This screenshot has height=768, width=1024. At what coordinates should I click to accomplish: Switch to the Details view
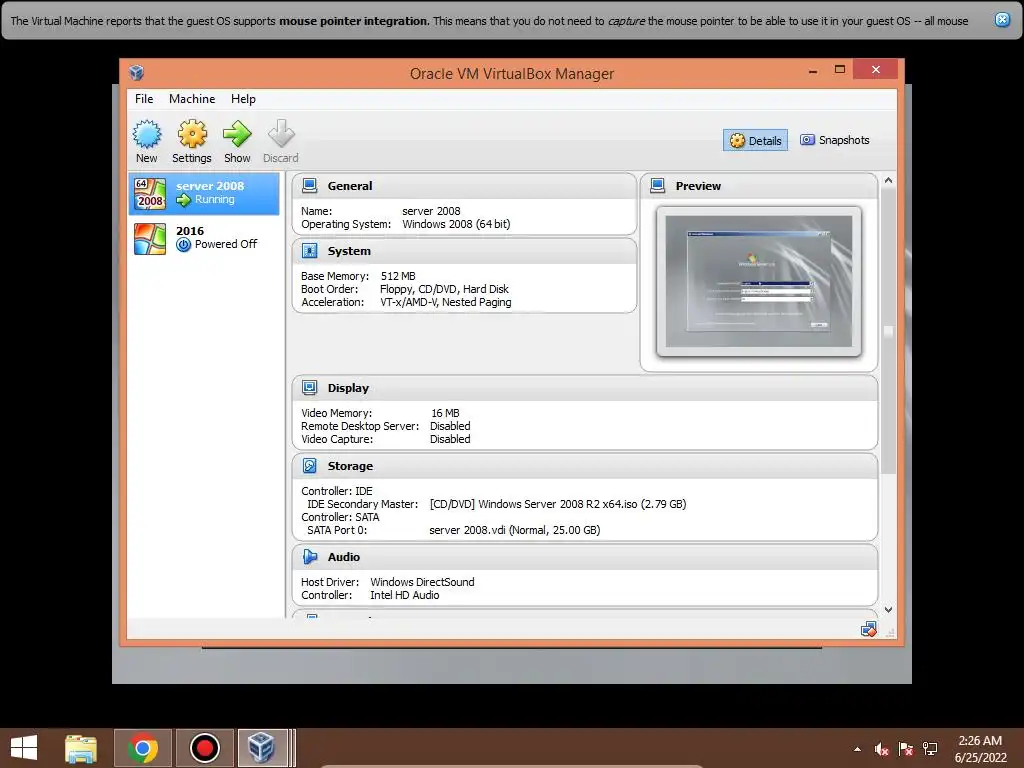[x=756, y=140]
